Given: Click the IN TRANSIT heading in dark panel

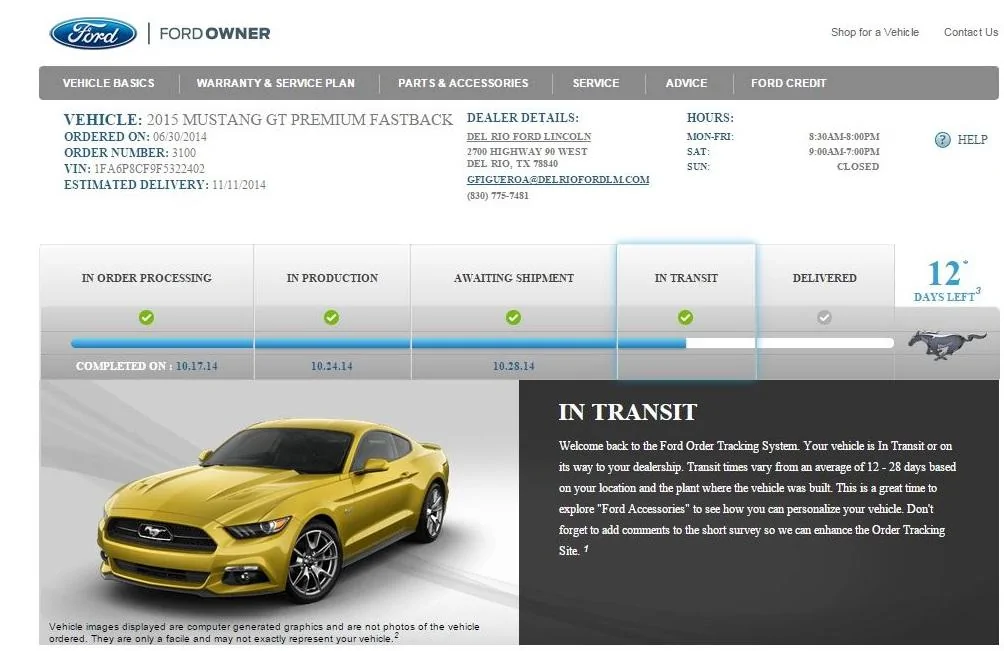Looking at the screenshot, I should pos(628,412).
